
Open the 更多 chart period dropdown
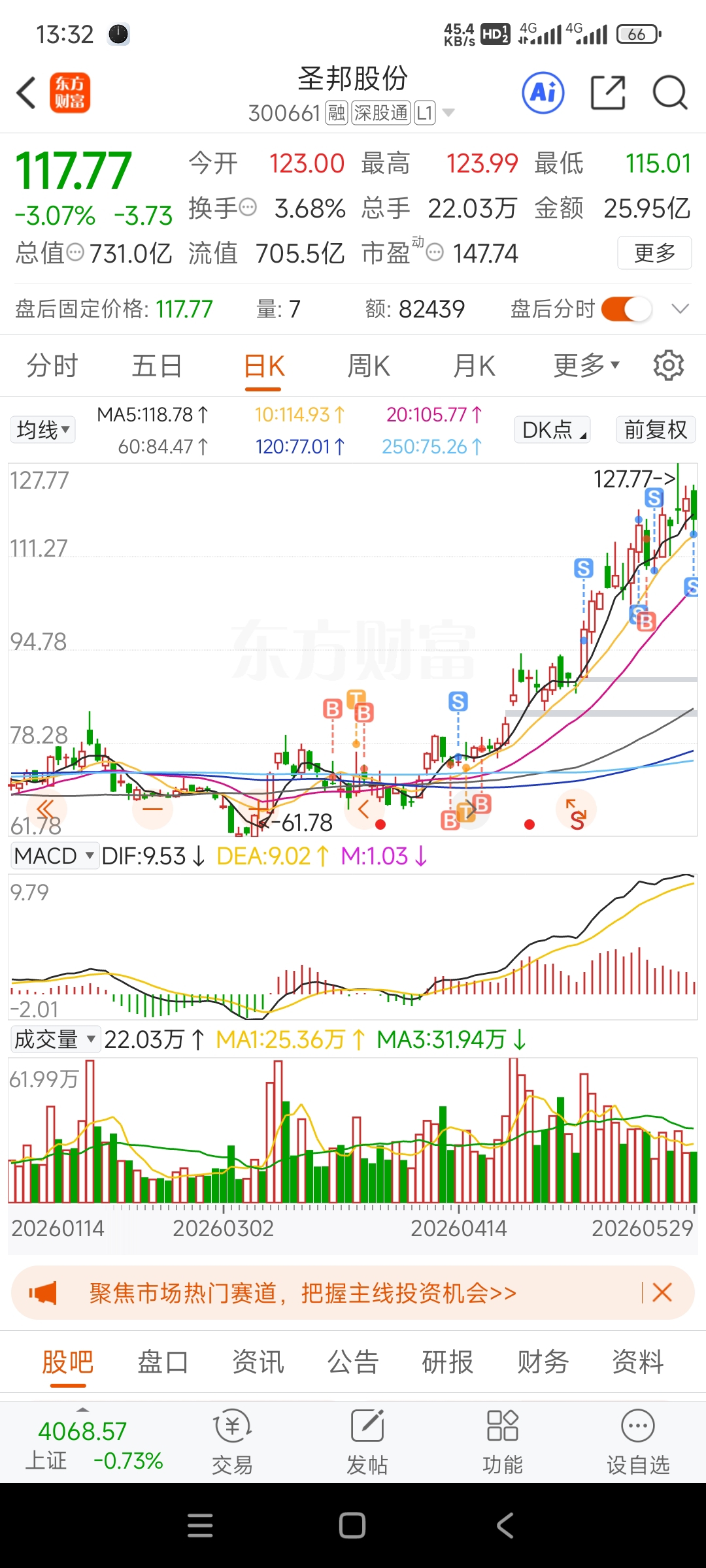pos(586,365)
